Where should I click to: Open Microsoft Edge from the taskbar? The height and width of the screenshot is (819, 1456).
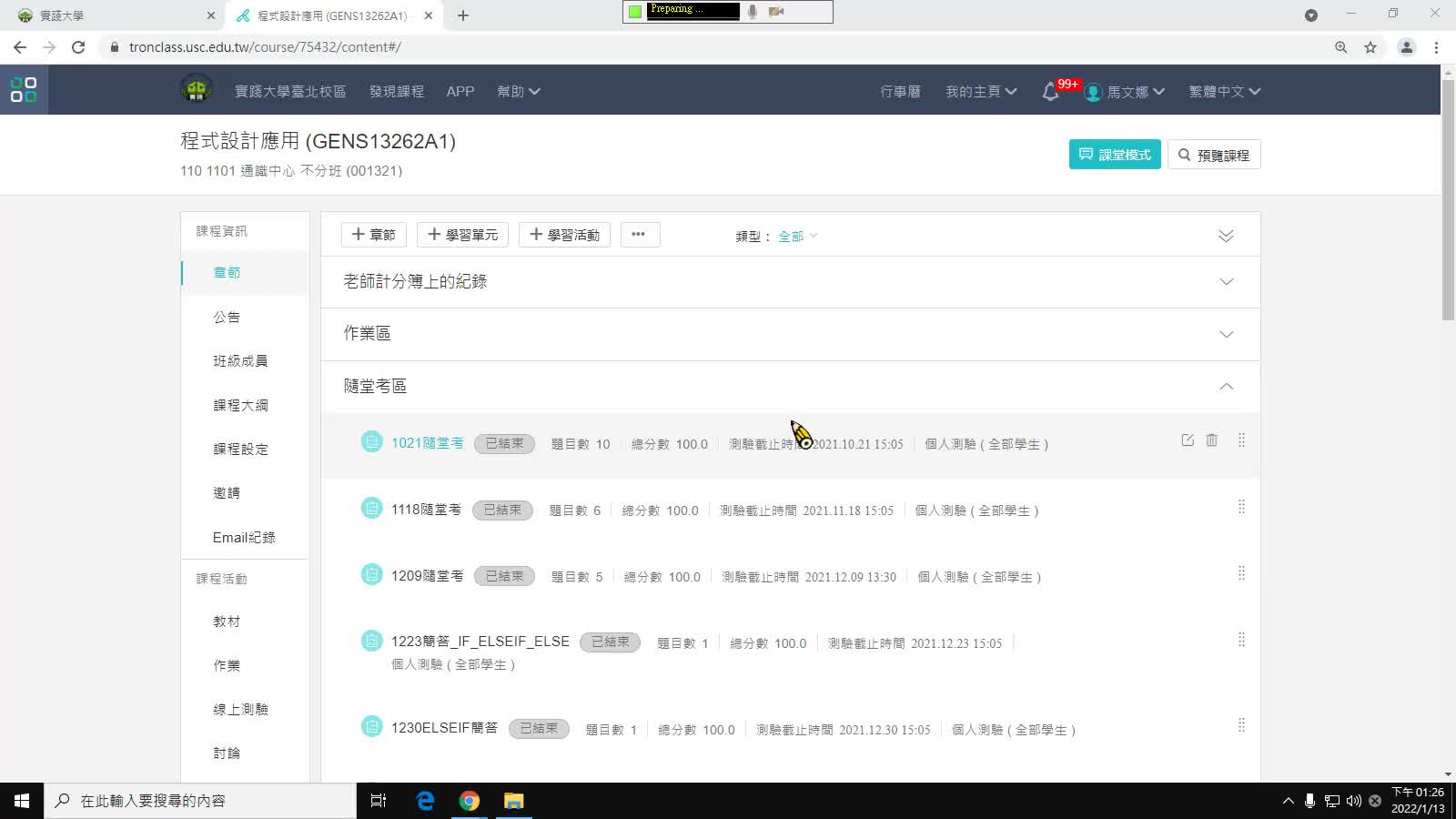pyautogui.click(x=425, y=801)
